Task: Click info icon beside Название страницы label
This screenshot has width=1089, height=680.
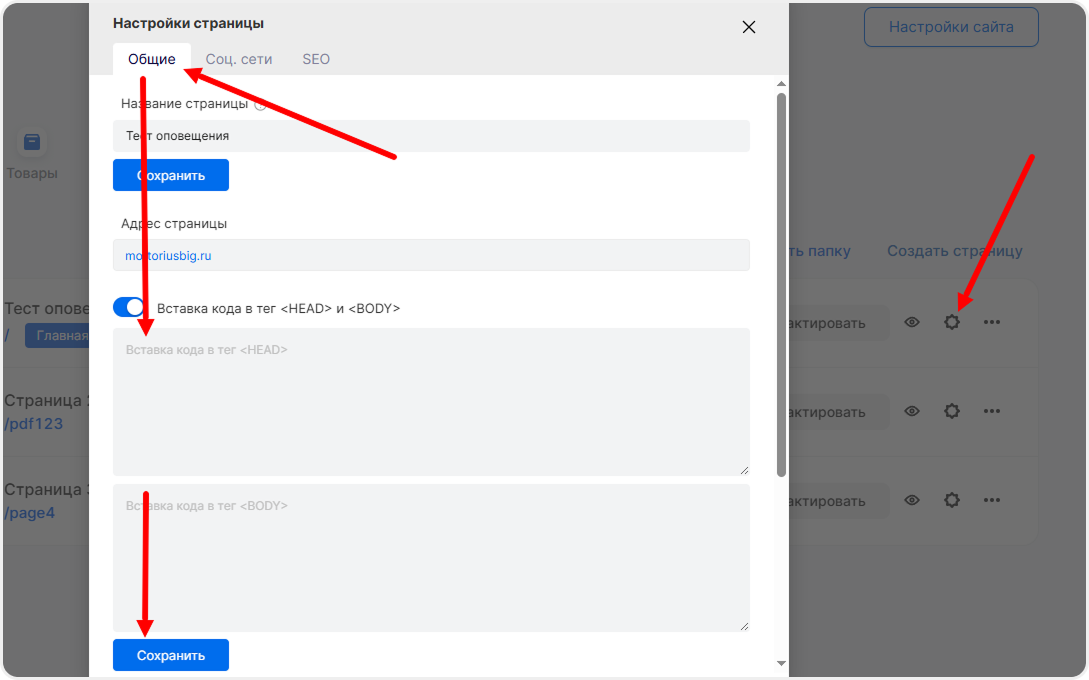Action: coord(261,104)
